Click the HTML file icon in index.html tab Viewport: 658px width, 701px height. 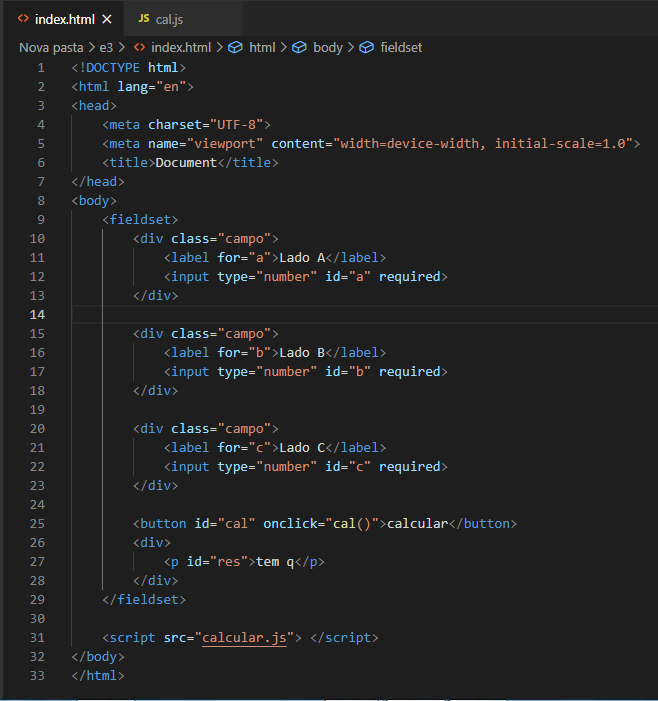pyautogui.click(x=23, y=19)
